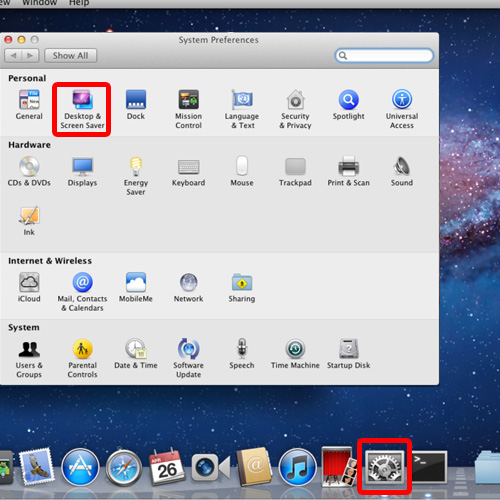This screenshot has height=500, width=500.
Task: Open the Mission Control pane
Action: tap(189, 109)
